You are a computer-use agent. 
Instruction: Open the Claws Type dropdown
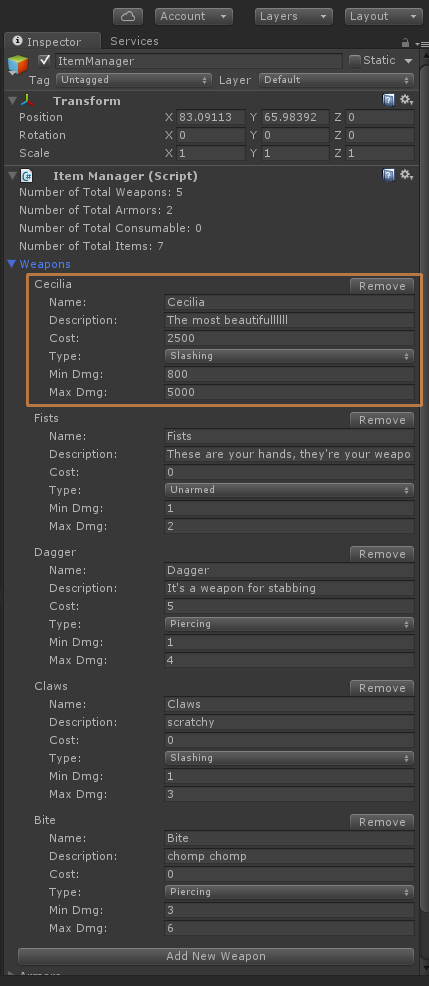[x=289, y=758]
